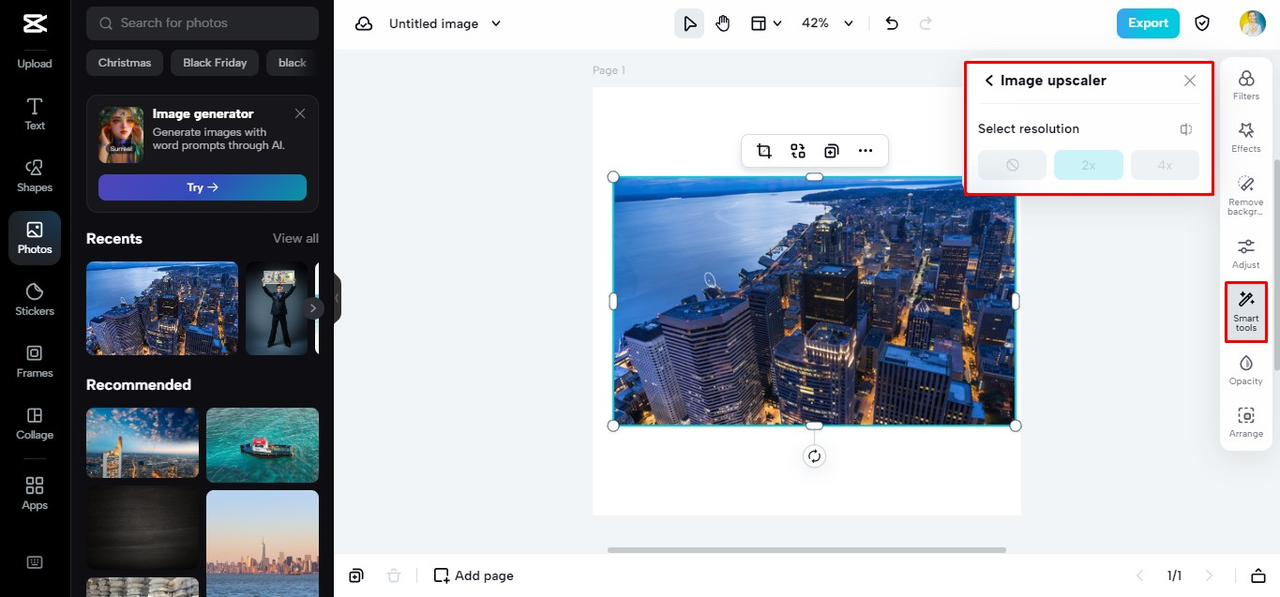The width and height of the screenshot is (1280, 597).
Task: Open the Frames panel
Action: (34, 362)
